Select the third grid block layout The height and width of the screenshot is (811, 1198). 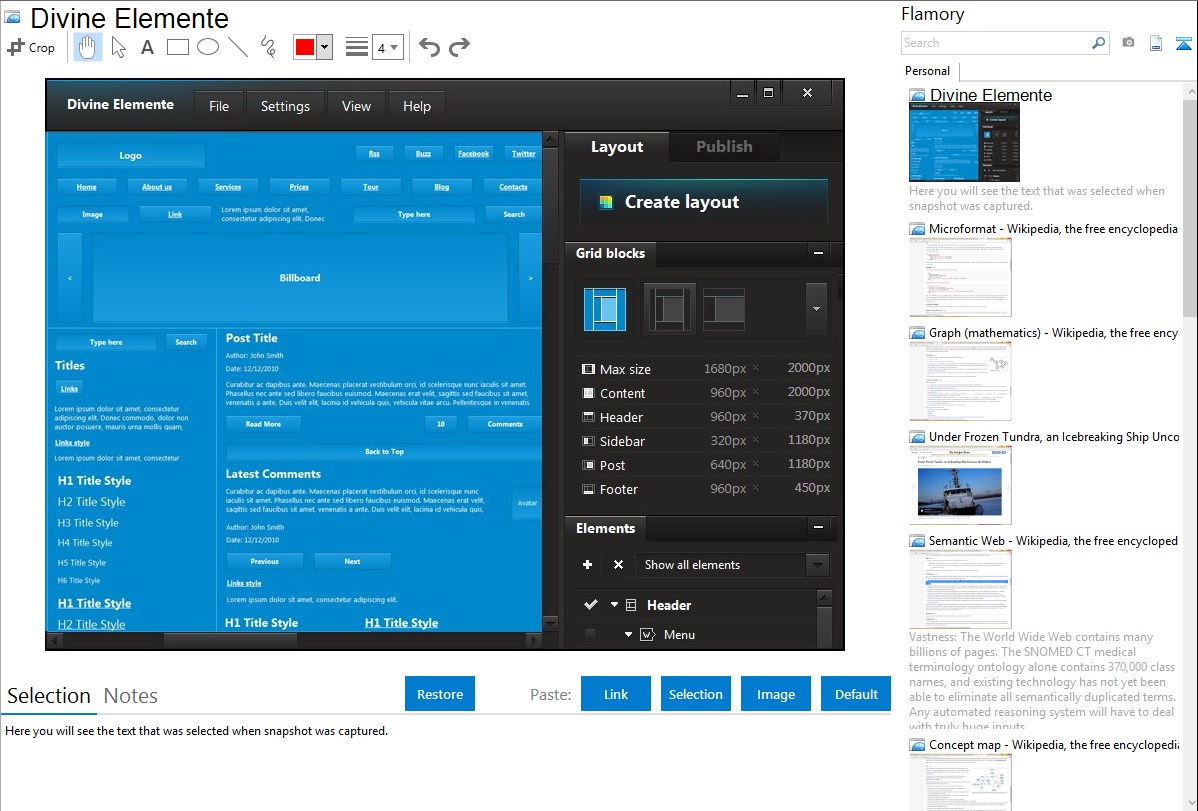[x=724, y=309]
